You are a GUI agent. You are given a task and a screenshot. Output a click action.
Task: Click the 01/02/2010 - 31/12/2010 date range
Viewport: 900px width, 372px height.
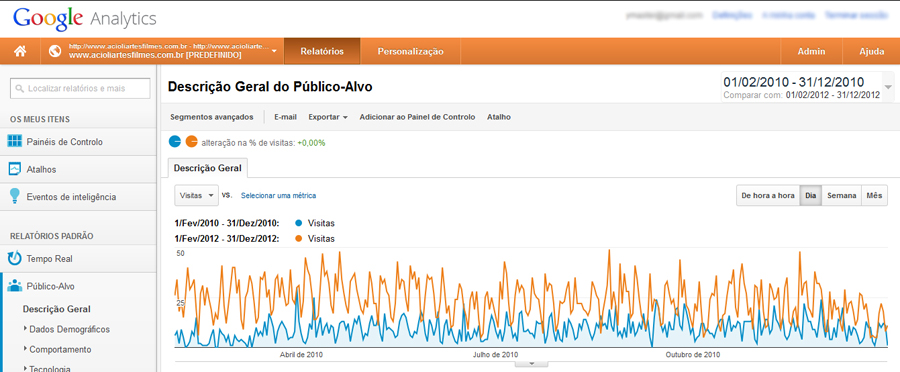click(x=794, y=82)
